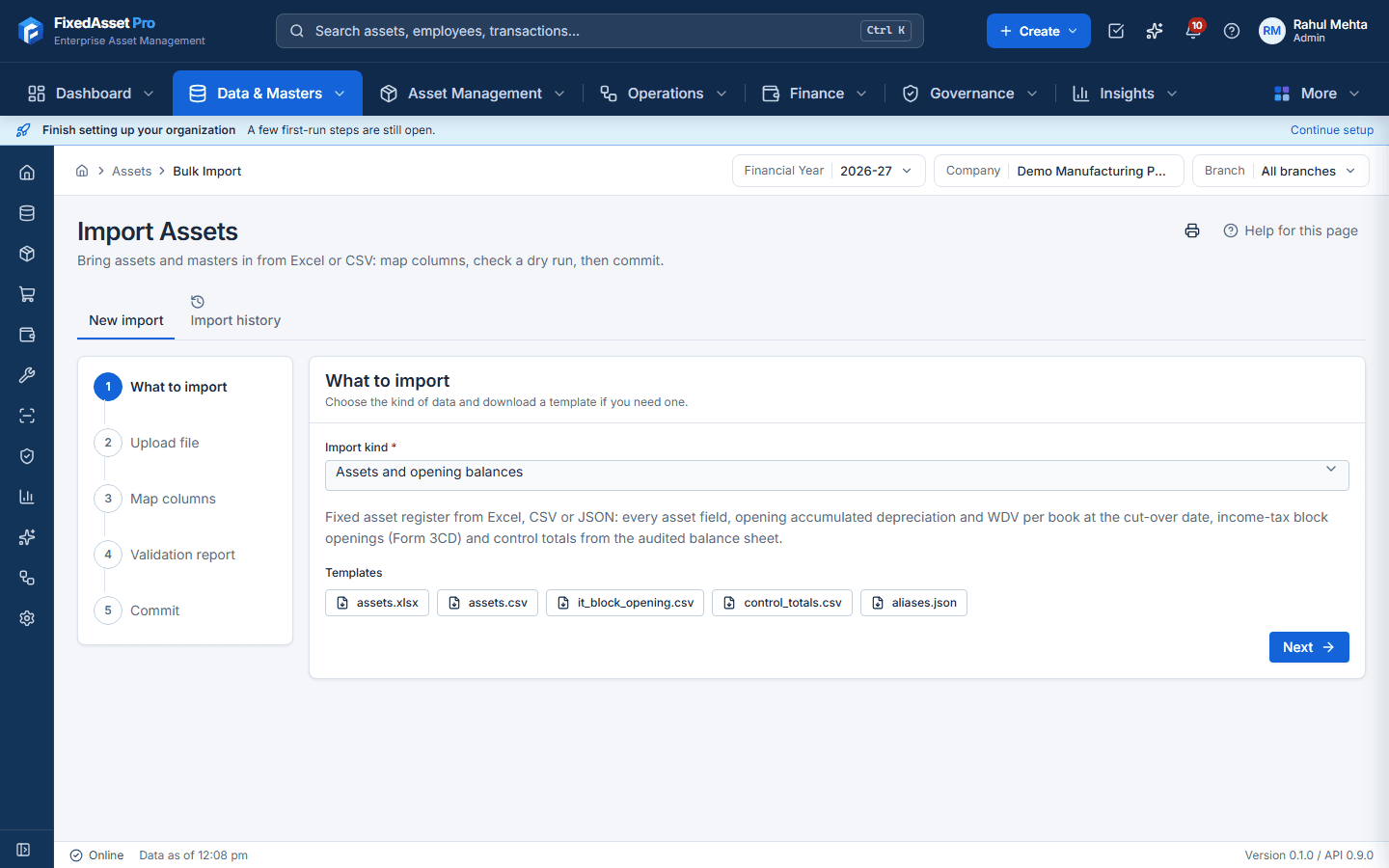Open the More menu

[1317, 94]
